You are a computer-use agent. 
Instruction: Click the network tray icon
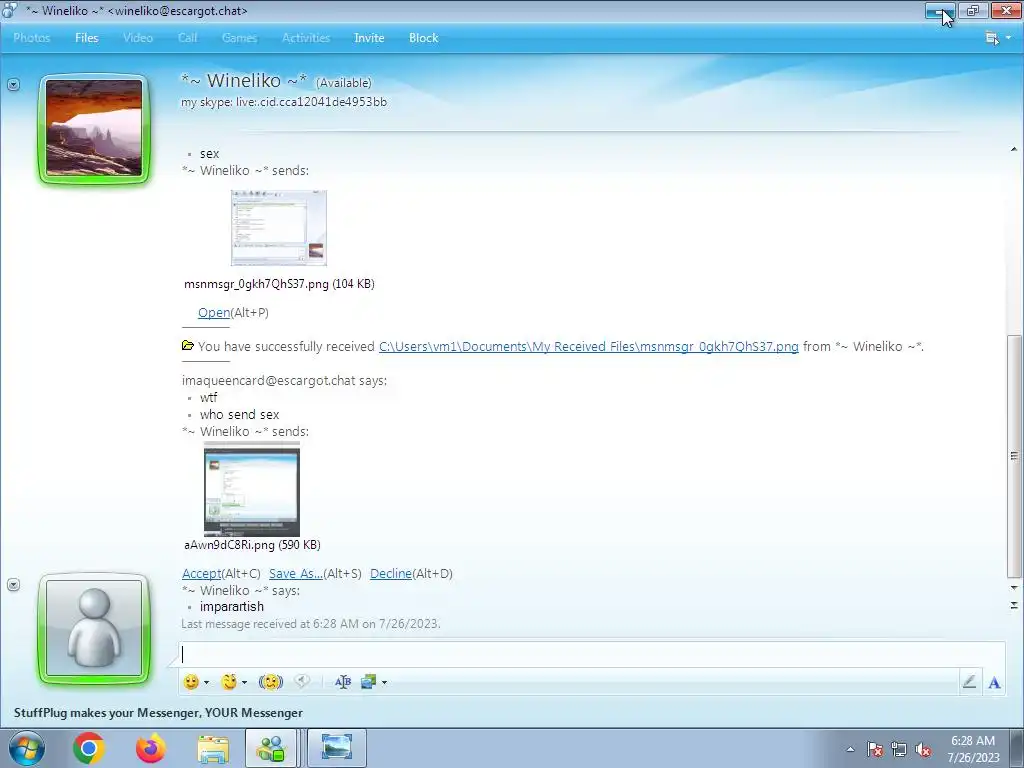click(x=899, y=749)
